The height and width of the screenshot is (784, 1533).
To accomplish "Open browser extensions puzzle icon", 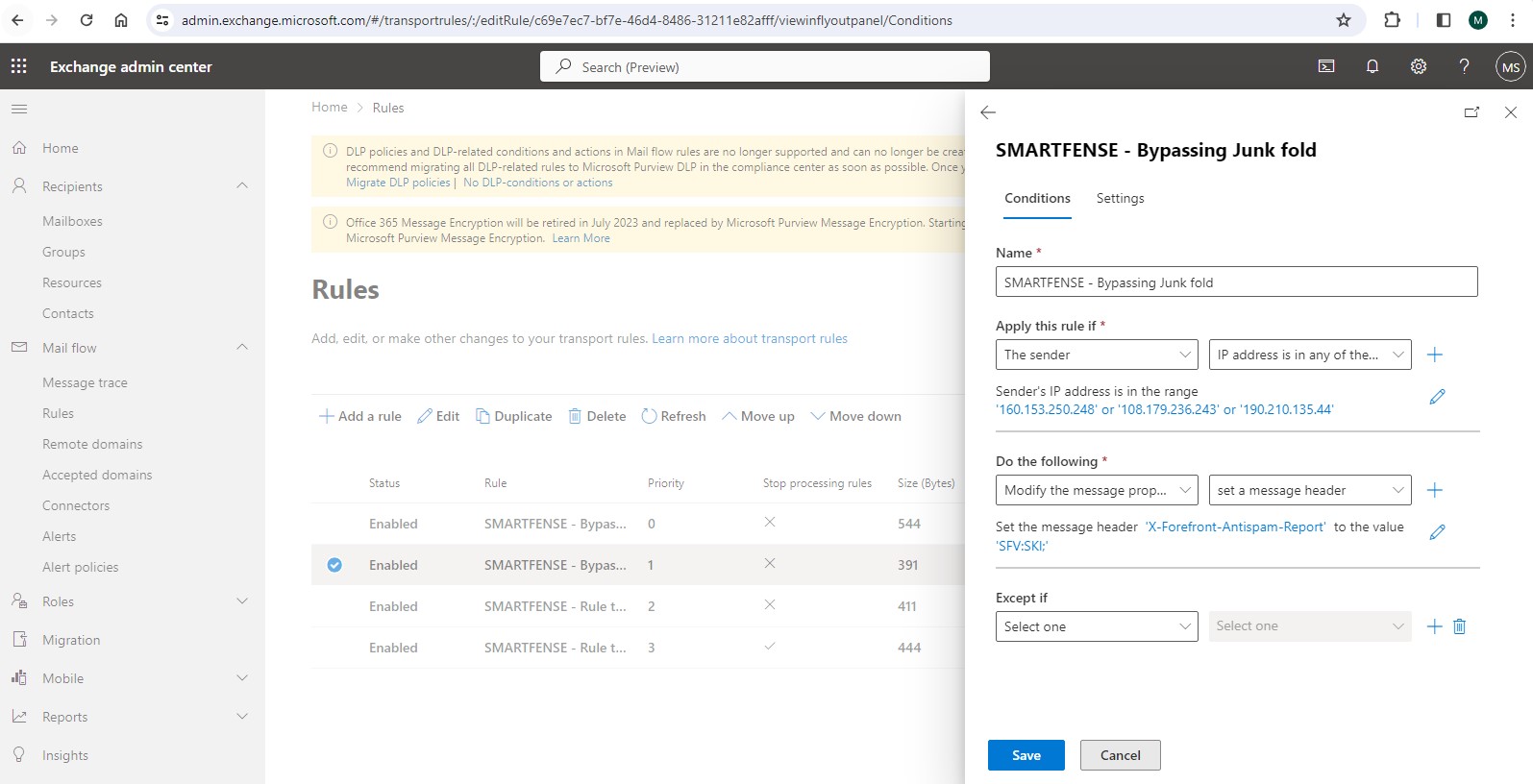I will [1392, 20].
